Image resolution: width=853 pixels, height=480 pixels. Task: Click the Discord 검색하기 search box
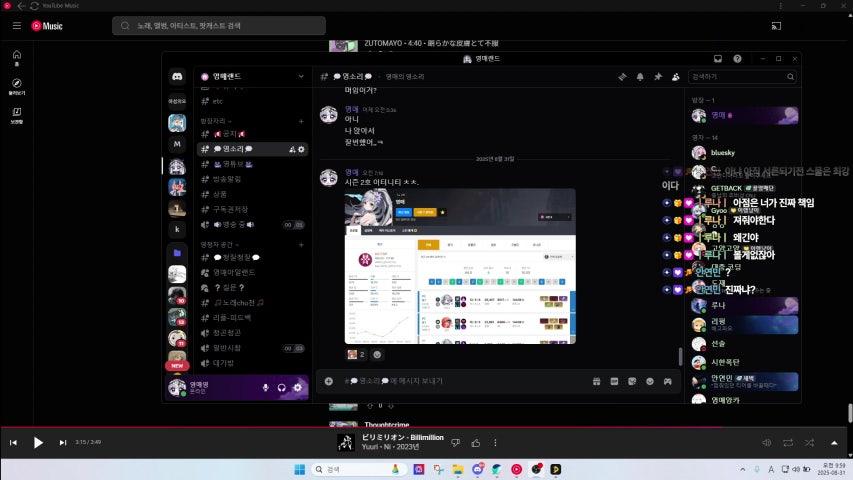click(x=743, y=77)
